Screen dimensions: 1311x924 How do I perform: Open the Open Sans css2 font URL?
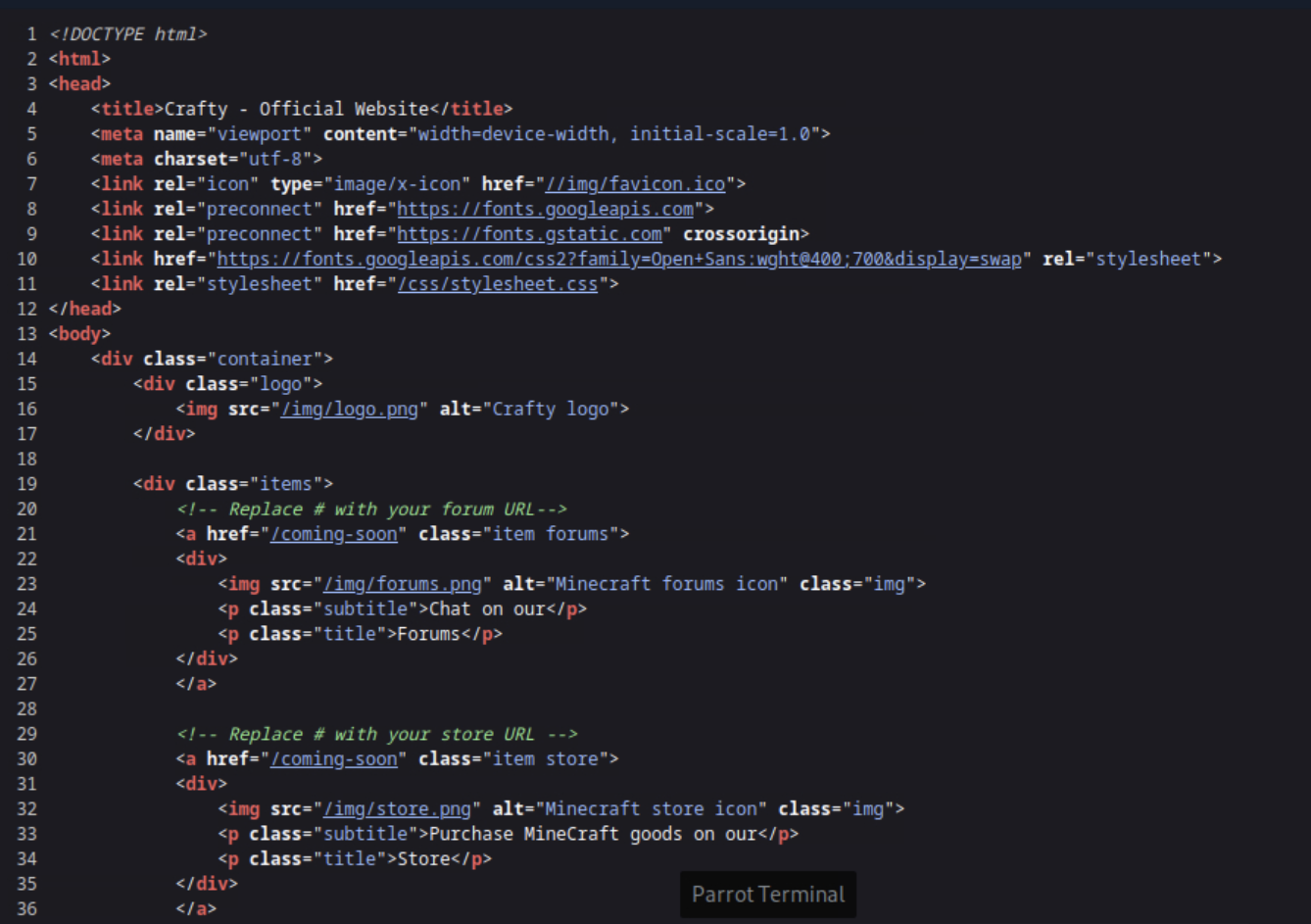618,259
